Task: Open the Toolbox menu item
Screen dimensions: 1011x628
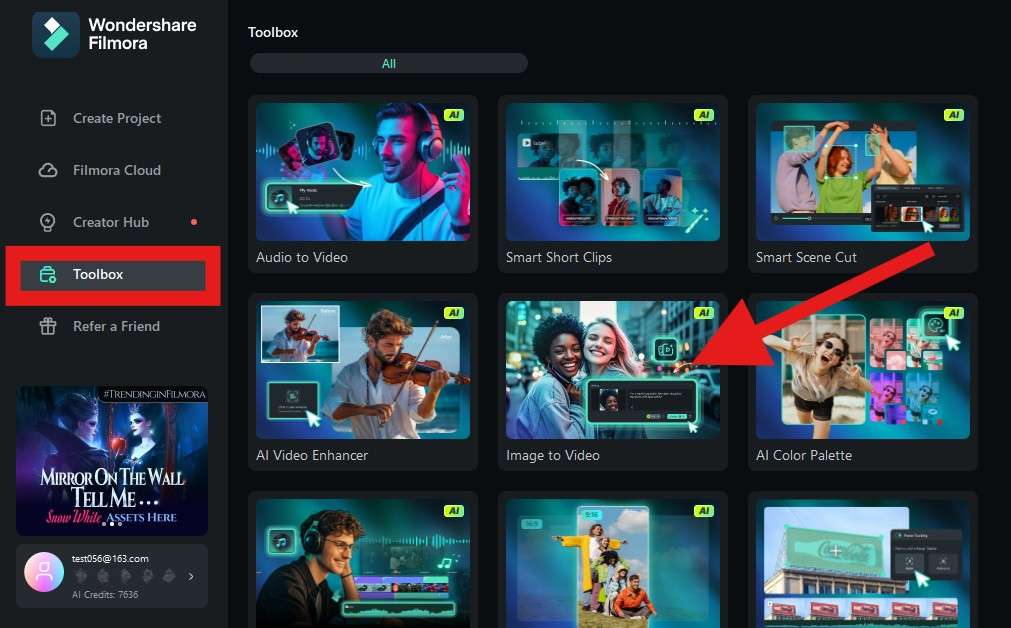Action: click(x=113, y=275)
